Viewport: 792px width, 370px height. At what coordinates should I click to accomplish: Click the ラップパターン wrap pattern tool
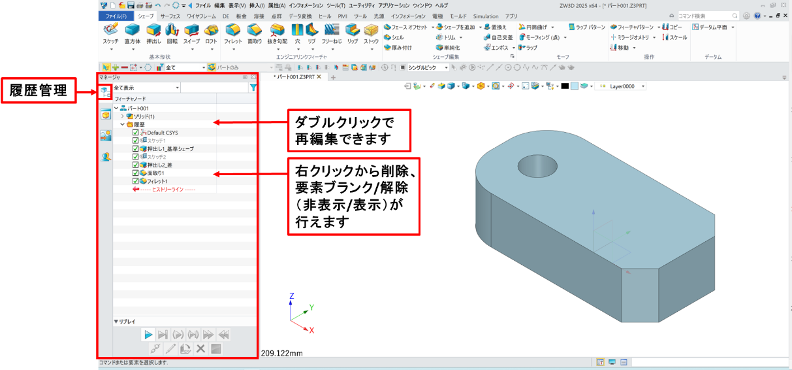[586, 27]
